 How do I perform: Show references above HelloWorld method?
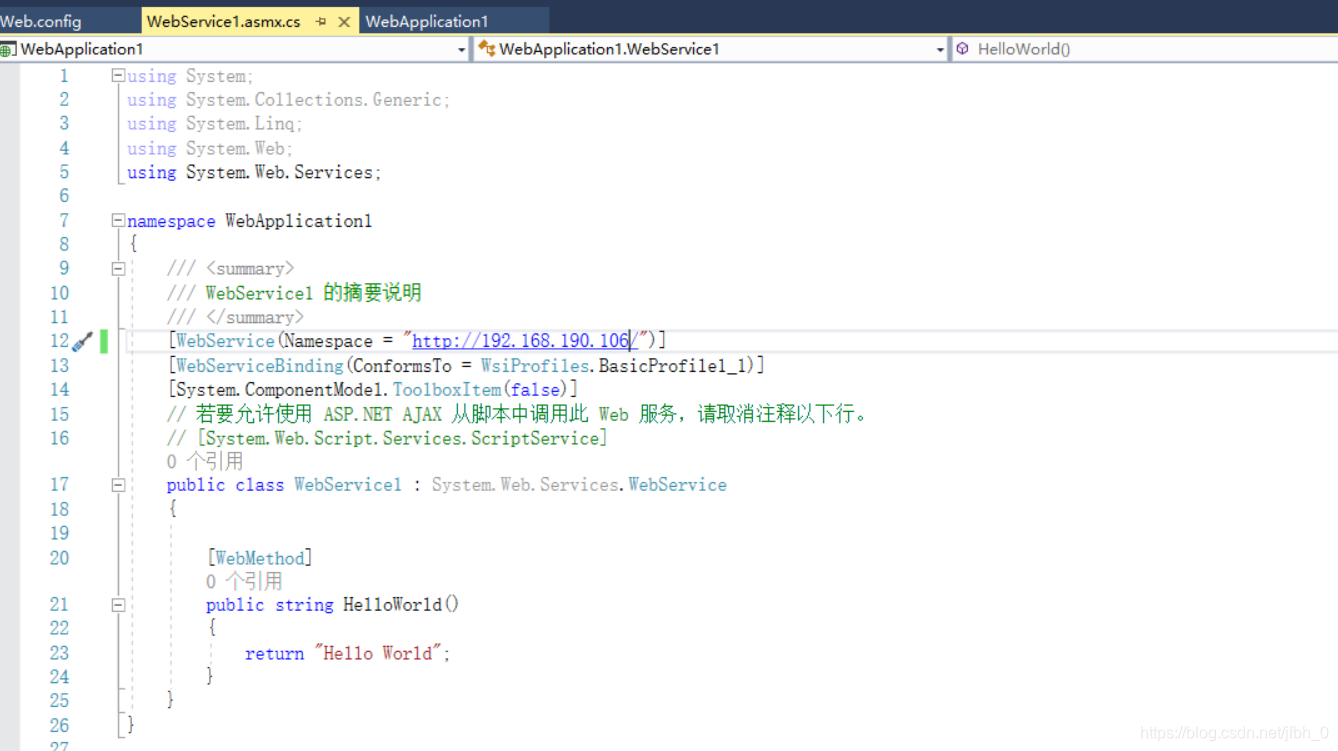244,581
